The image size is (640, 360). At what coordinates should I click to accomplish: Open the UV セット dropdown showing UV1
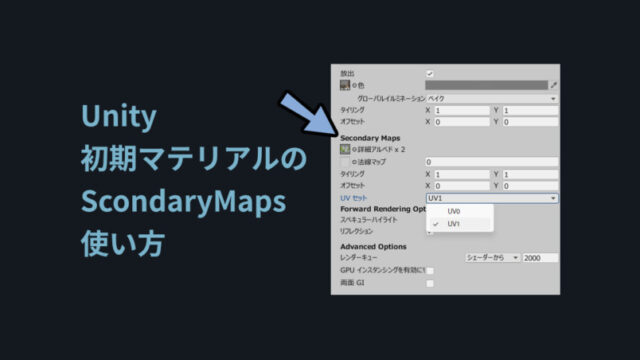pyautogui.click(x=492, y=198)
